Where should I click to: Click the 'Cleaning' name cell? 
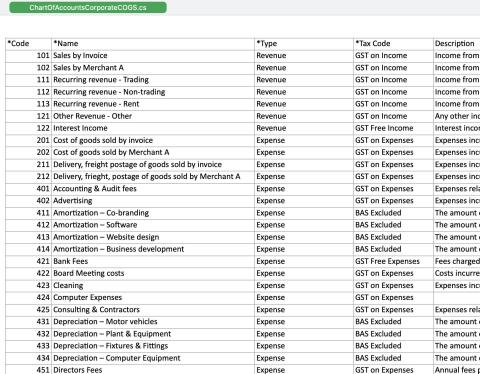(153, 286)
